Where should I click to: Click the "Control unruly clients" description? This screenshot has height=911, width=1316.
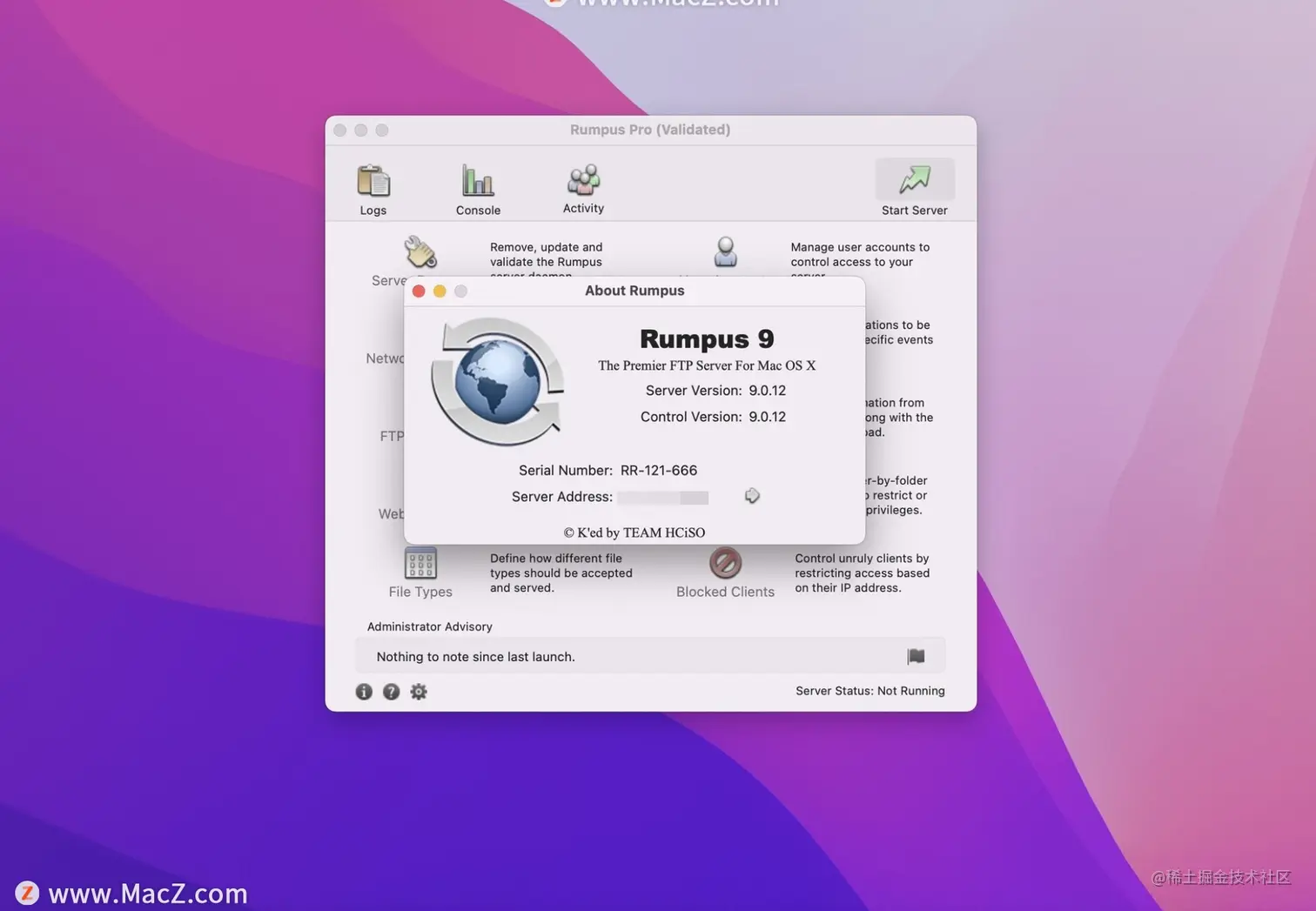[x=863, y=573]
